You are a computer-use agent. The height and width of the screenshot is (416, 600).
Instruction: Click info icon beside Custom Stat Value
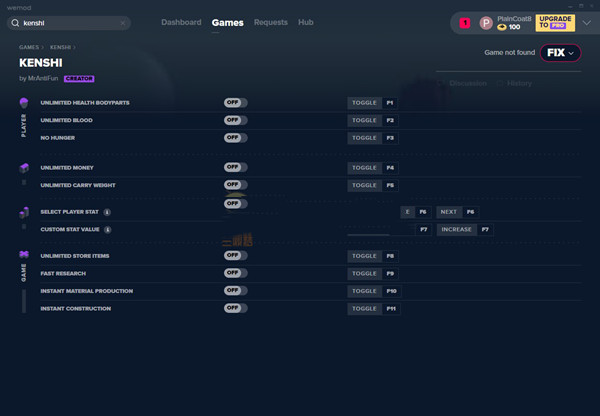[108, 230]
